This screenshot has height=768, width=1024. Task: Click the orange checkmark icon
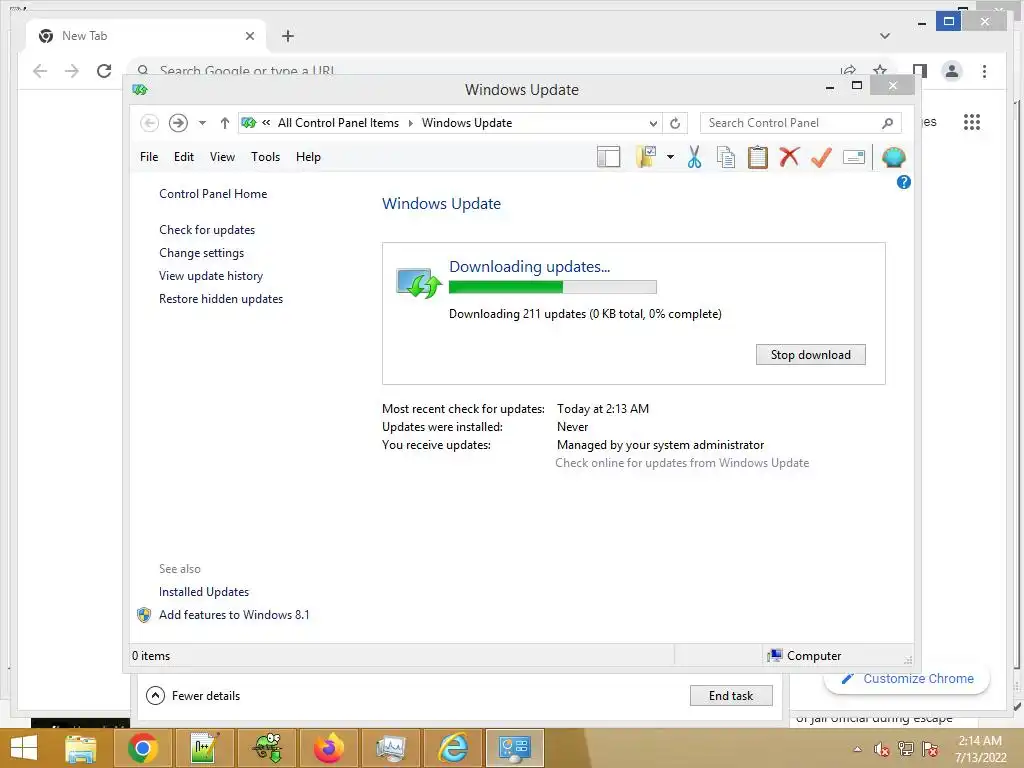click(821, 157)
